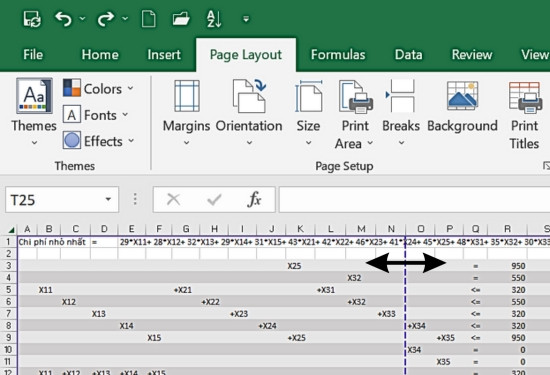Open the View tab
Screen dimensions: 550x375
[x=535, y=55]
